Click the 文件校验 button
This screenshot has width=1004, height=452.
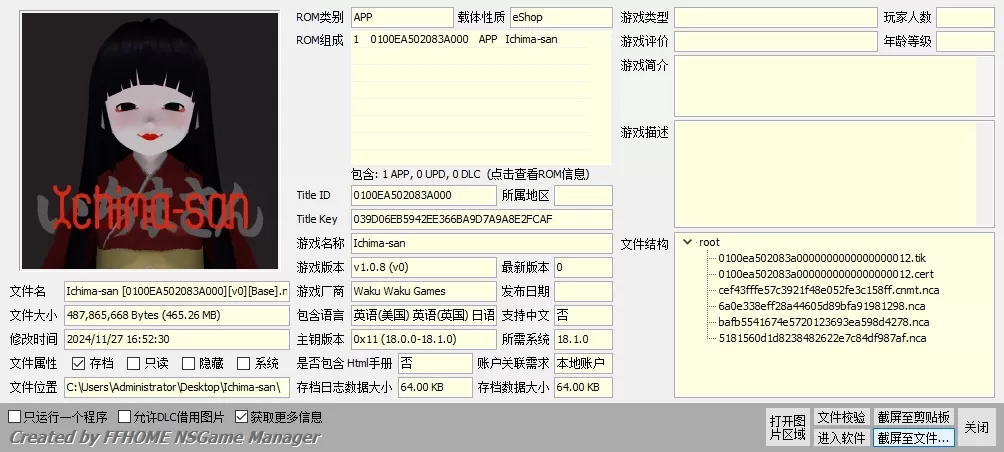[841, 417]
